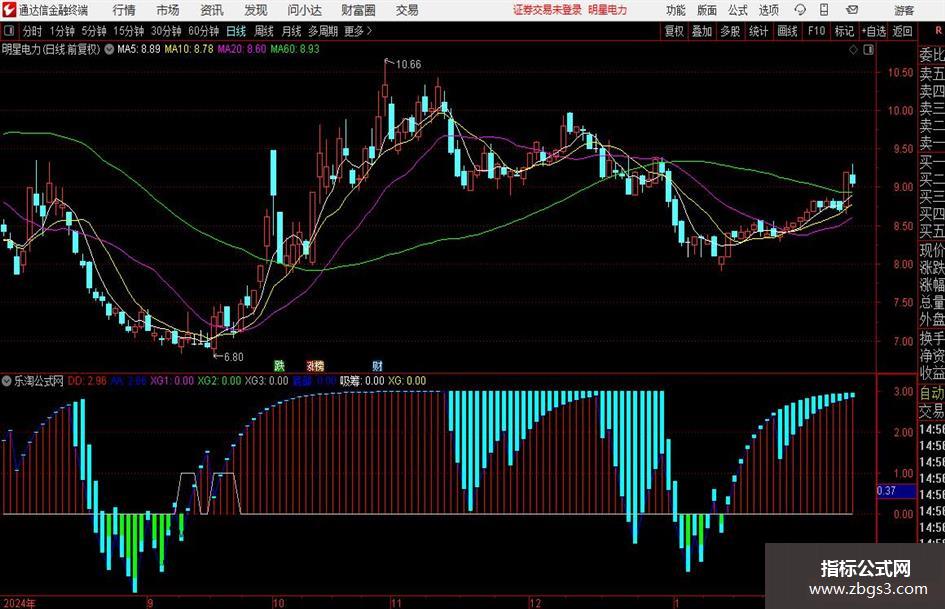The image size is (945, 609).
Task: Click the 复权 toolbar button
Action: [x=674, y=31]
